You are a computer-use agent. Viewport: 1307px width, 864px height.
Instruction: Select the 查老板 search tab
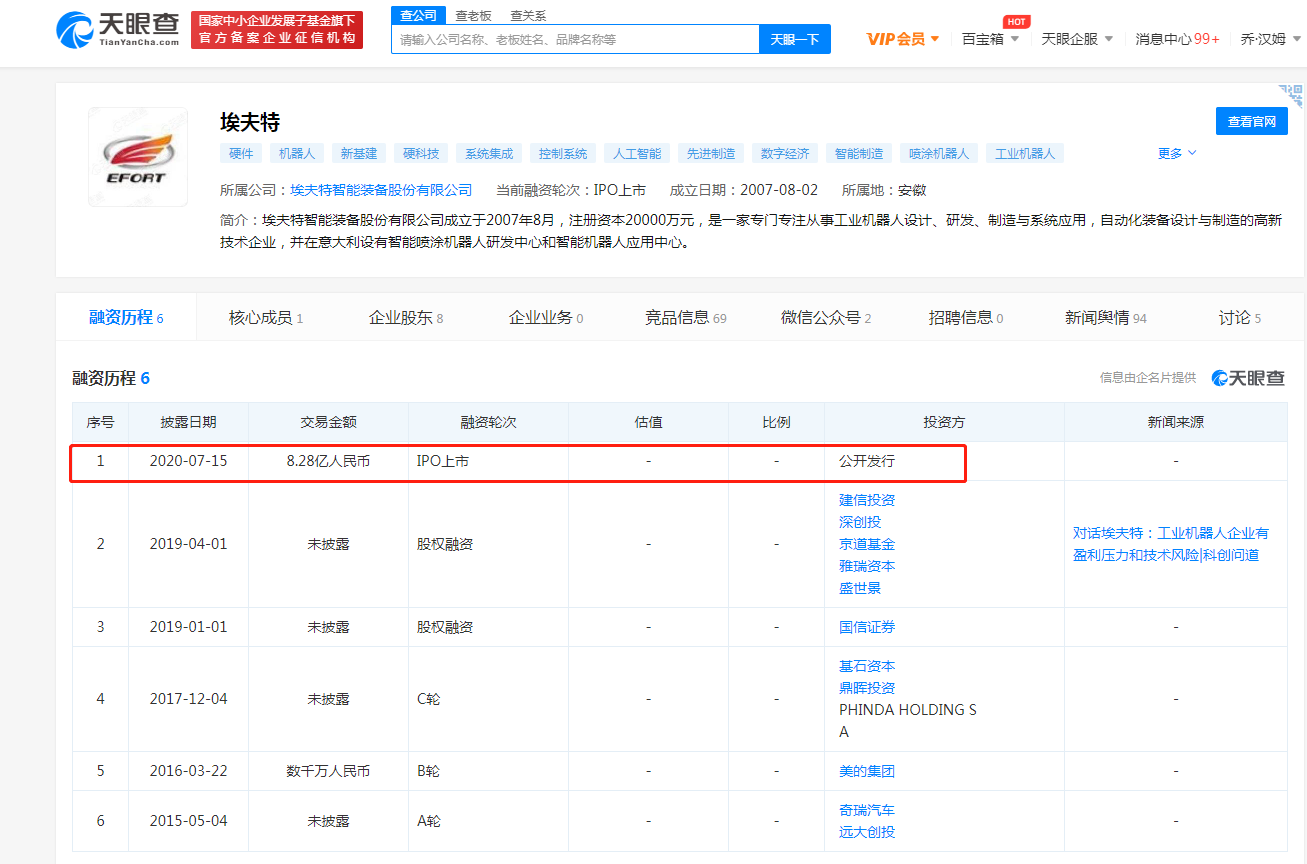coord(473,15)
